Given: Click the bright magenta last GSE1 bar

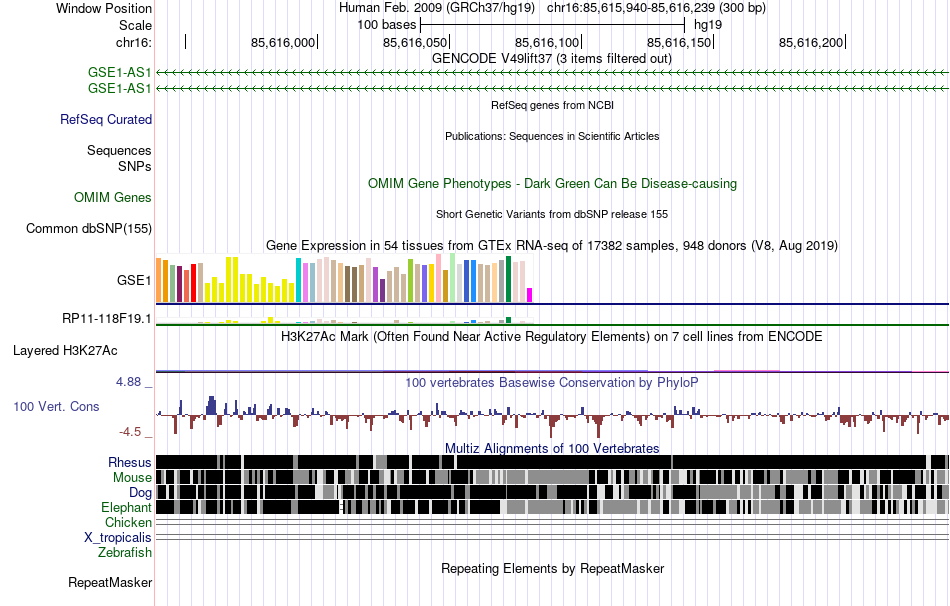Looking at the screenshot, I should (x=530, y=295).
